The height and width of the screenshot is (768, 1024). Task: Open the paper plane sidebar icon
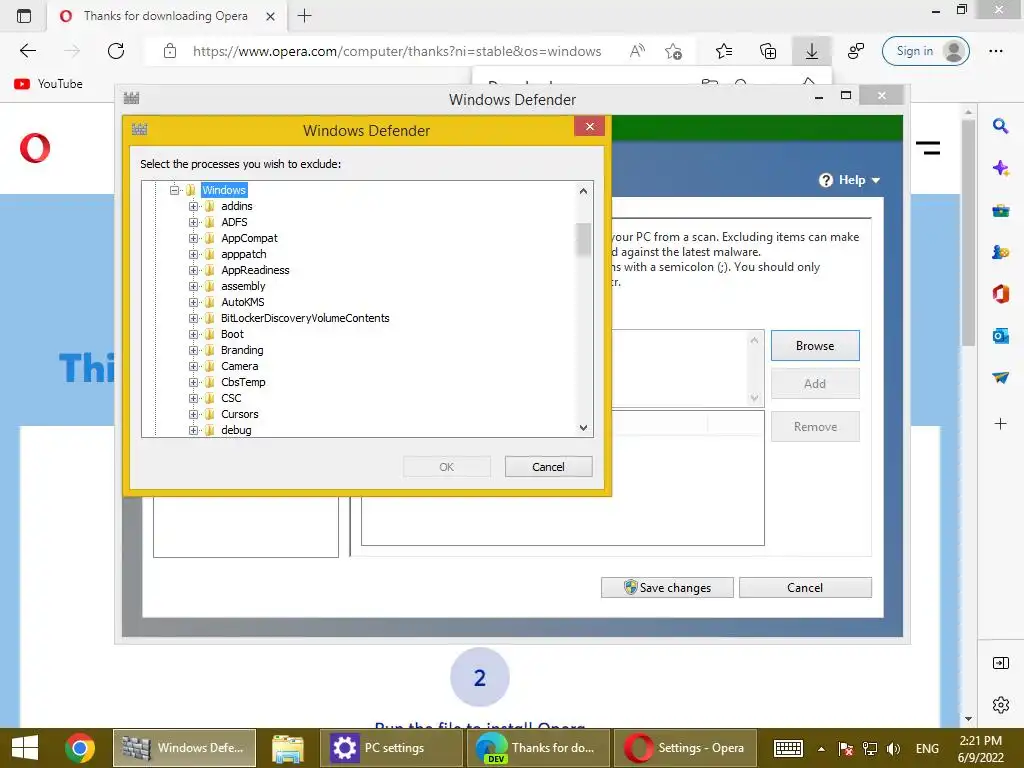(1000, 377)
